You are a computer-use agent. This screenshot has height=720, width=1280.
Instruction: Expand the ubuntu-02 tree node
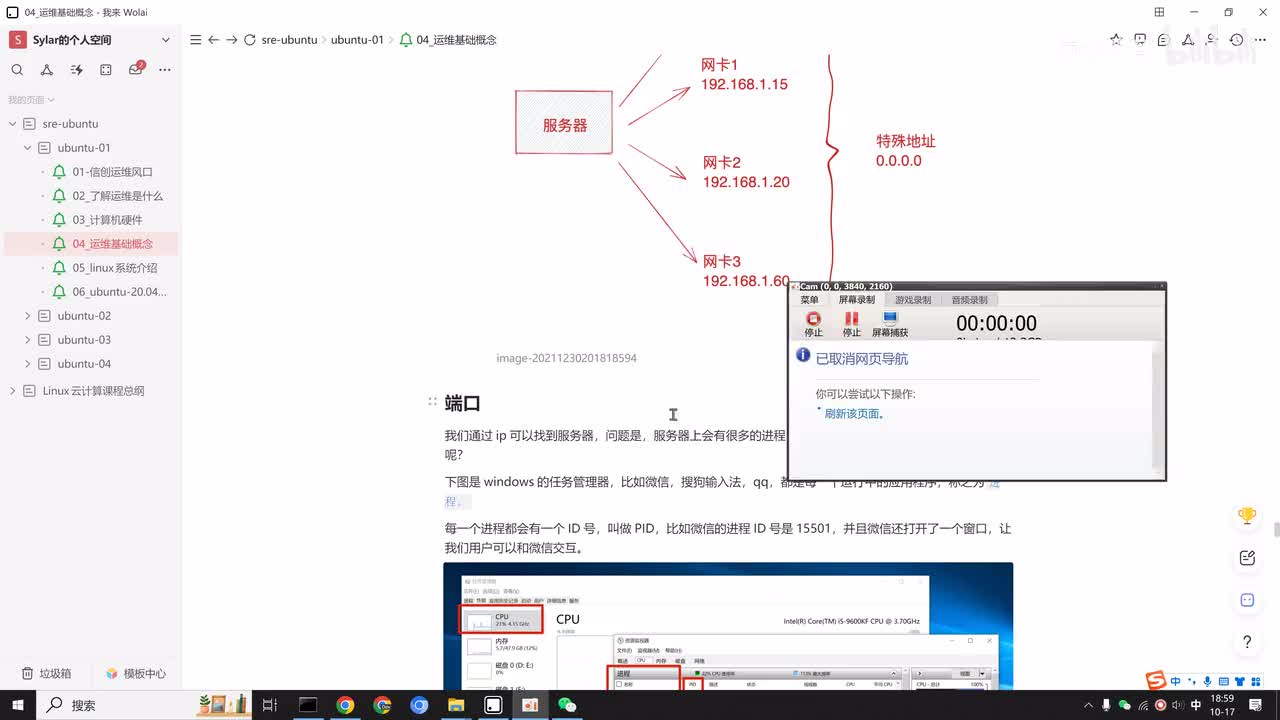(28, 316)
